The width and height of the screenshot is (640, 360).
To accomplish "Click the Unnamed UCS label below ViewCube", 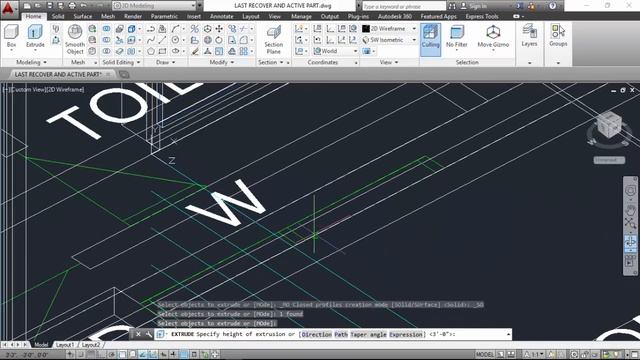I will point(609,160).
